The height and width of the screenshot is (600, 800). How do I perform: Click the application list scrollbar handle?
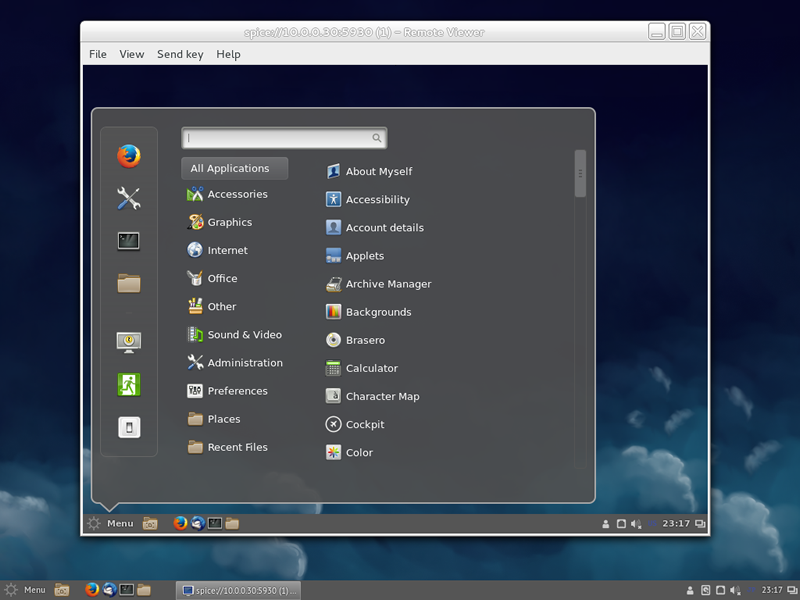580,173
